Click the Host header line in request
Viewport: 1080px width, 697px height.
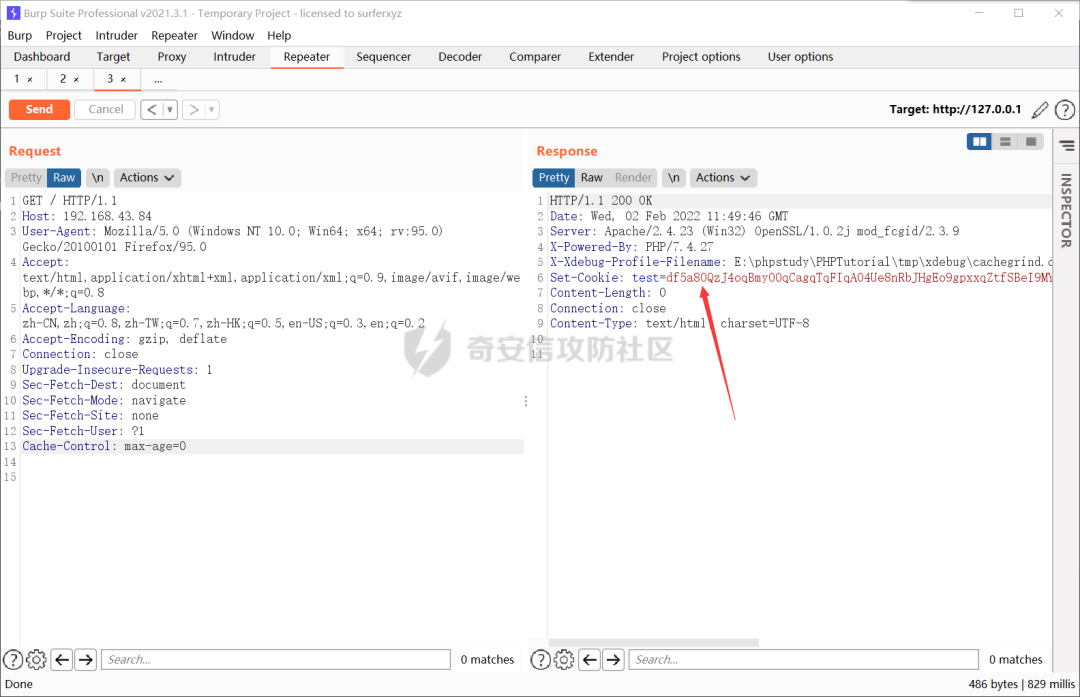[x=87, y=216]
